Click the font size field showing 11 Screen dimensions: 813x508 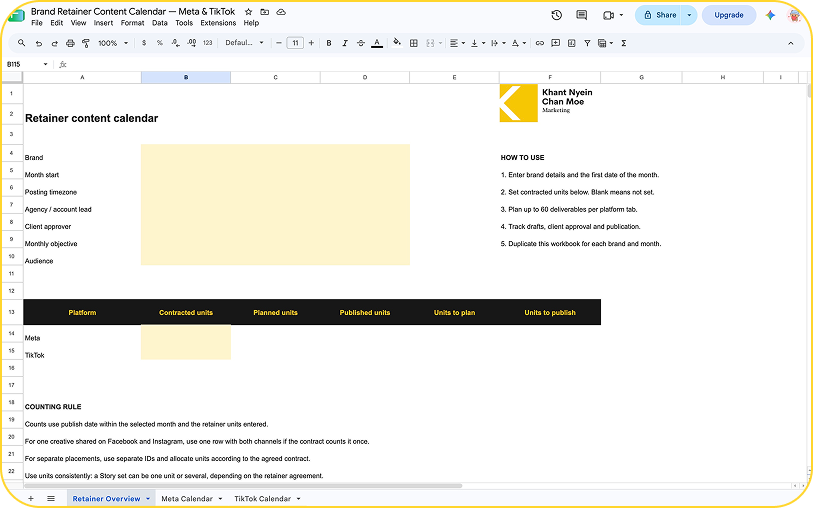coord(295,43)
